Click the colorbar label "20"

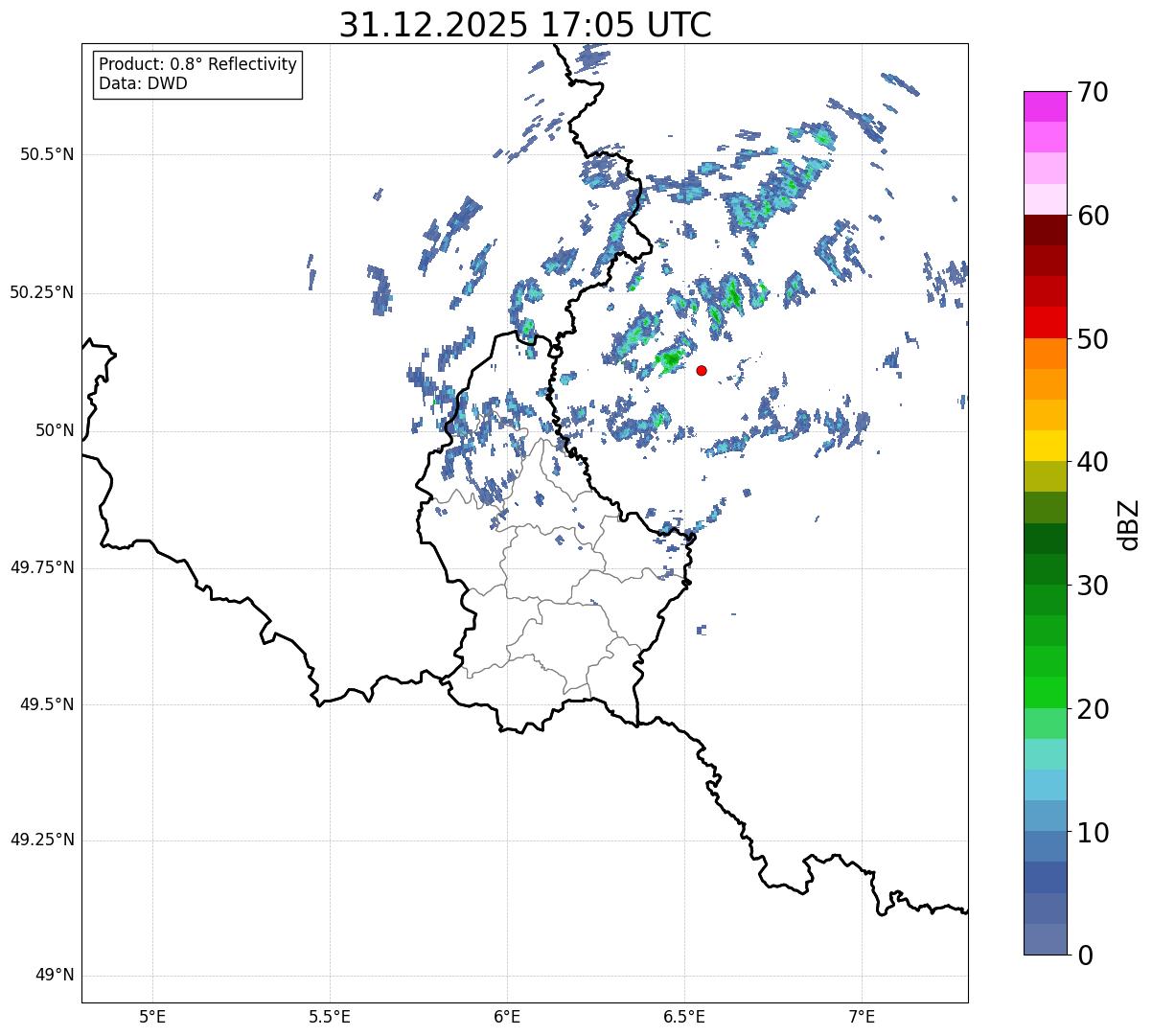point(1094,709)
